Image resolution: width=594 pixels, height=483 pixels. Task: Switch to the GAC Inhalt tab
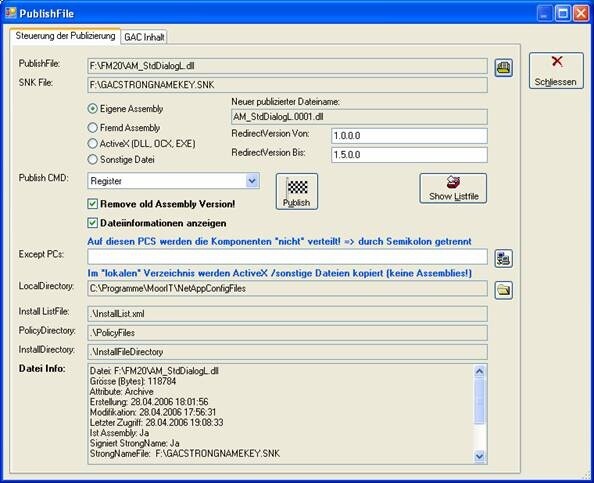144,37
